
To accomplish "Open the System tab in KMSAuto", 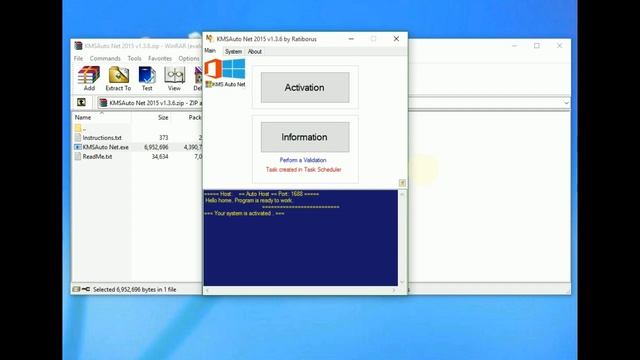I will point(233,51).
